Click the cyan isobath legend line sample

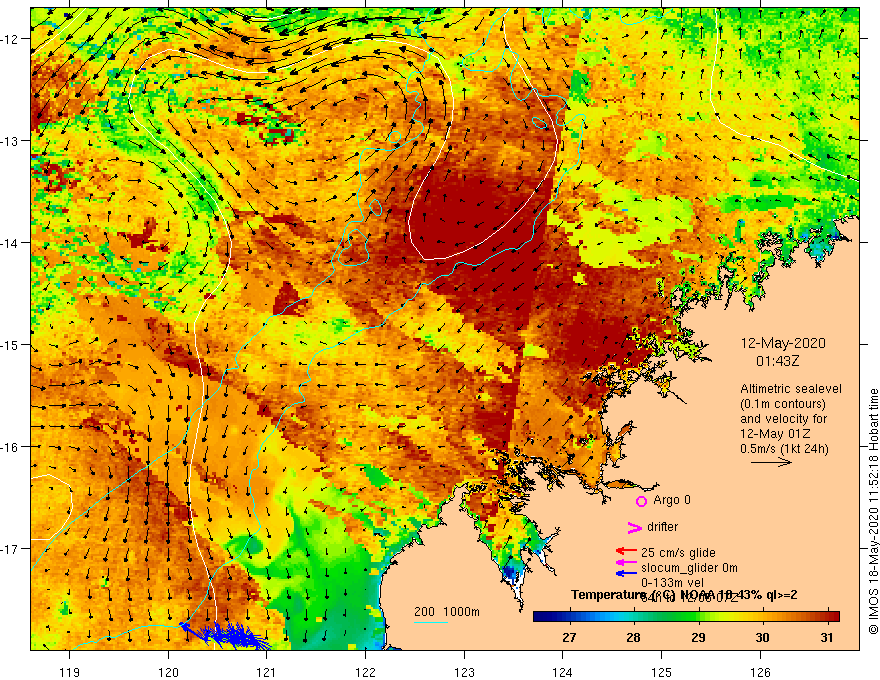tap(431, 622)
